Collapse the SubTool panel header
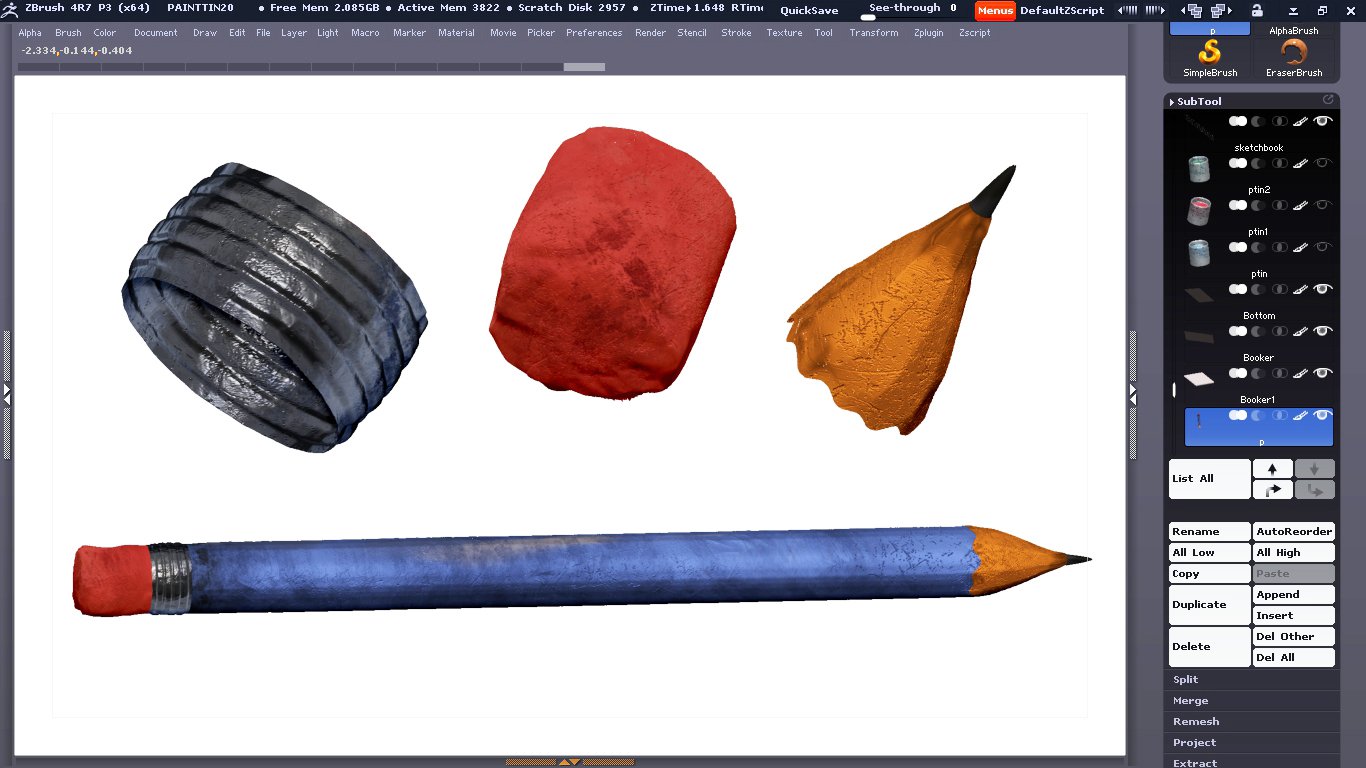The width and height of the screenshot is (1366, 768). click(x=1199, y=101)
